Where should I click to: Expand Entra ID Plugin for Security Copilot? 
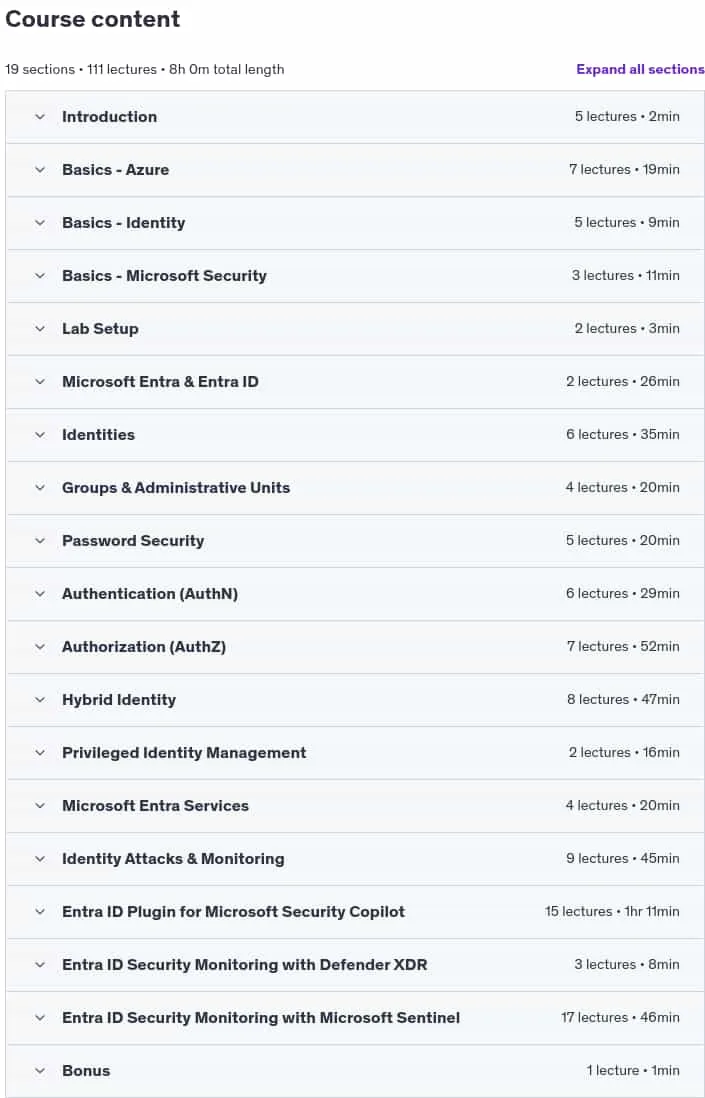pyautogui.click(x=355, y=912)
